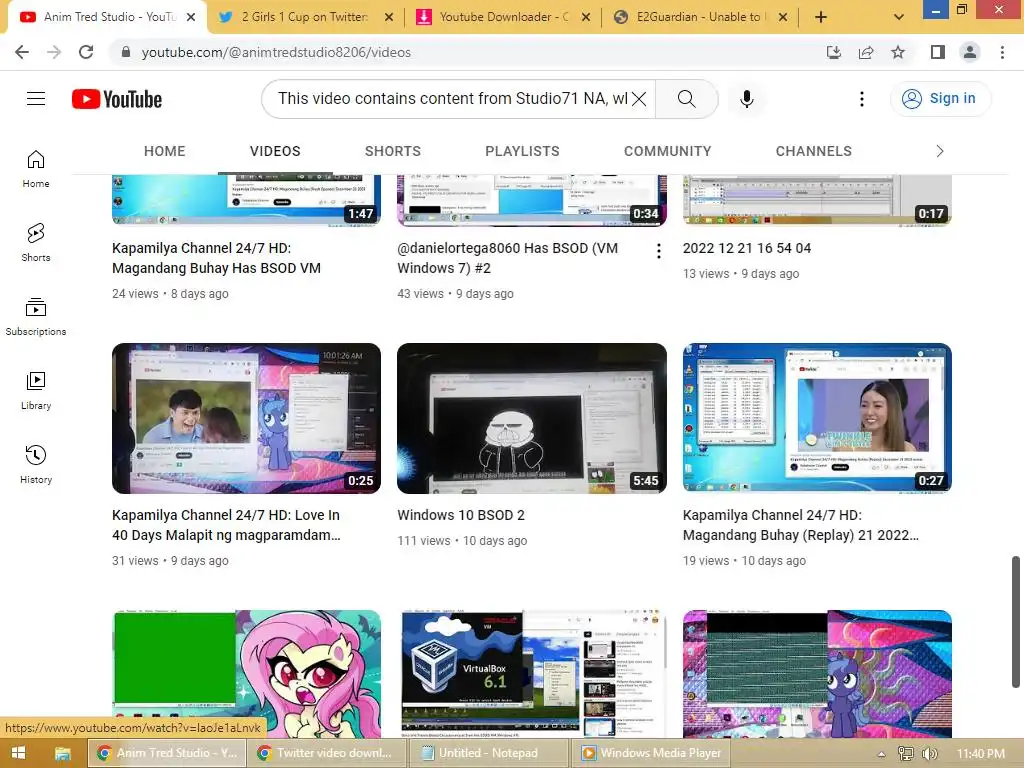This screenshot has height=768, width=1024.
Task: Switch to the SHORTS channel tab
Action: (x=392, y=152)
